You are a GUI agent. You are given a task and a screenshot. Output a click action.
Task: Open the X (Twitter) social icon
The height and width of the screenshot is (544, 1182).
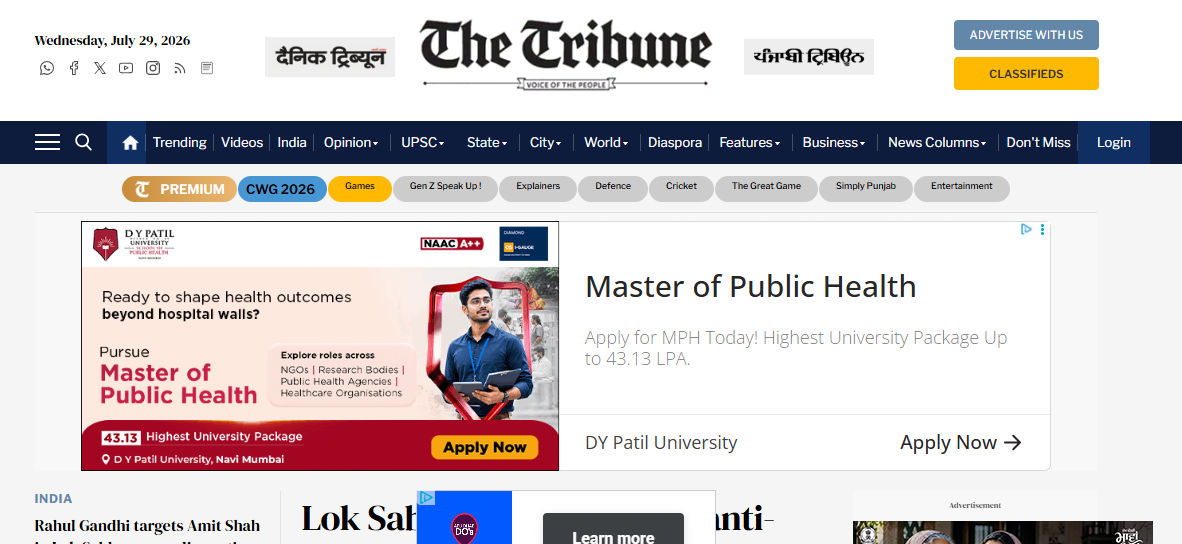click(x=100, y=68)
